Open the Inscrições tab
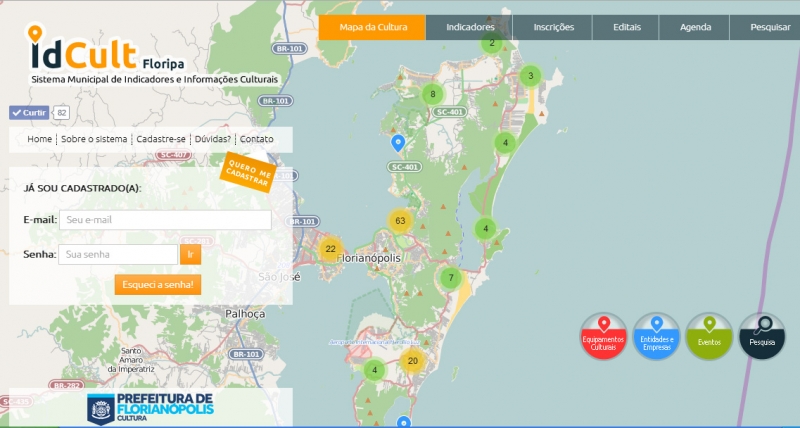This screenshot has width=800, height=428. [x=553, y=27]
